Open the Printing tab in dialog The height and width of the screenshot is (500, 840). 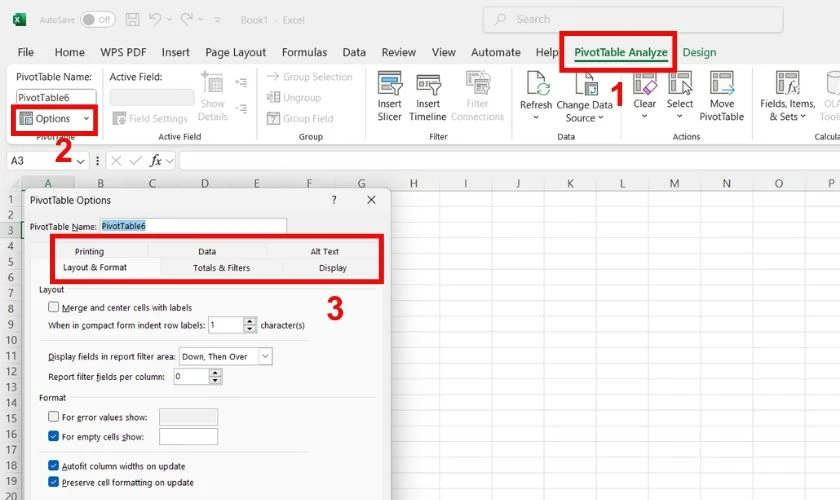89,251
